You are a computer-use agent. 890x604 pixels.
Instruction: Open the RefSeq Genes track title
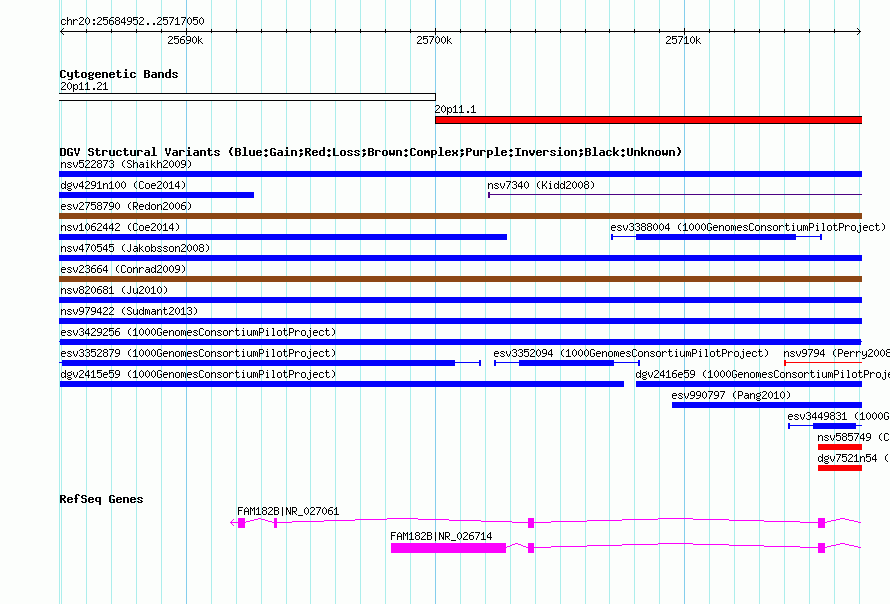(x=101, y=499)
